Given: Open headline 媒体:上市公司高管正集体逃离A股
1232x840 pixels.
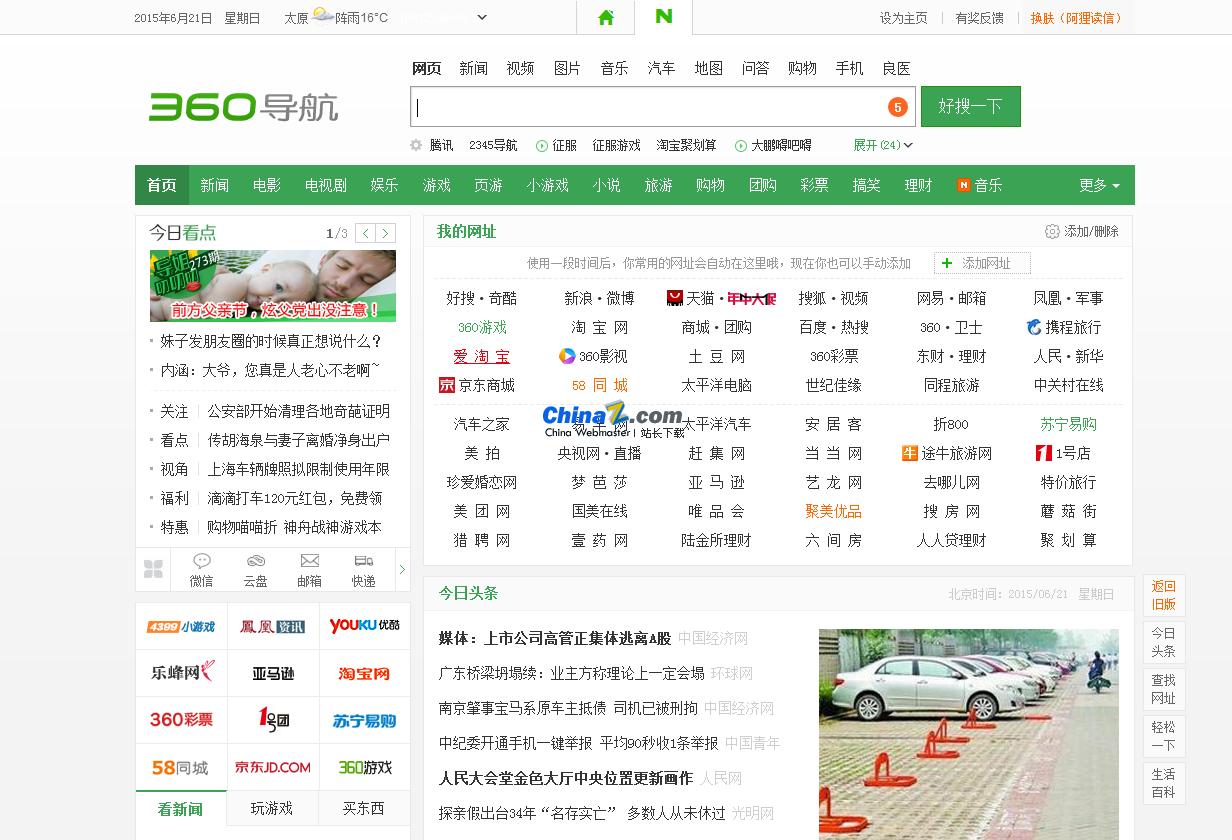Looking at the screenshot, I should pos(555,638).
